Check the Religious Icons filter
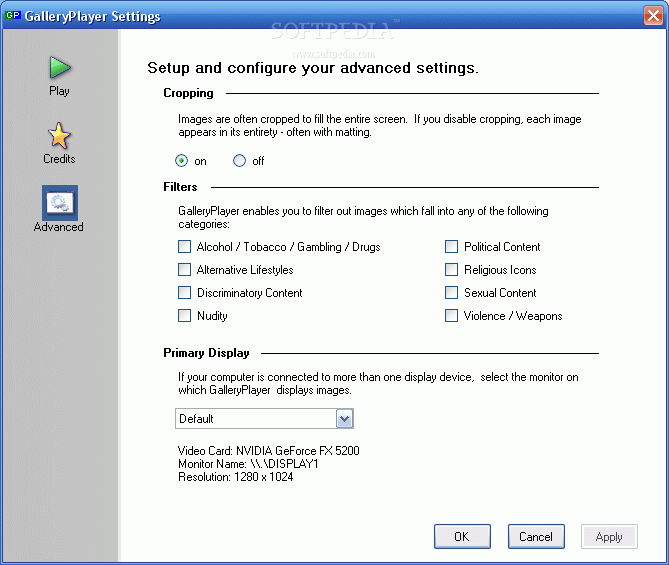The image size is (669, 565). pyautogui.click(x=451, y=270)
